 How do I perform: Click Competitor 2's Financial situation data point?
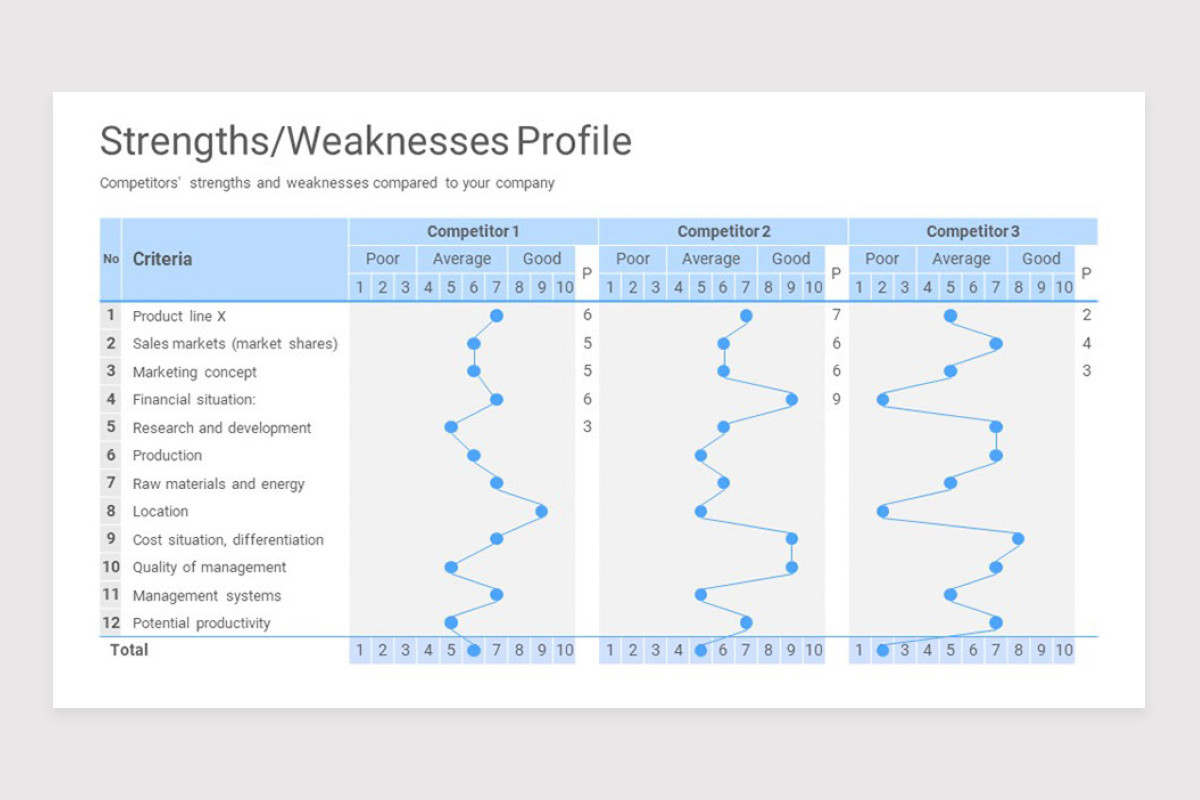coord(791,399)
